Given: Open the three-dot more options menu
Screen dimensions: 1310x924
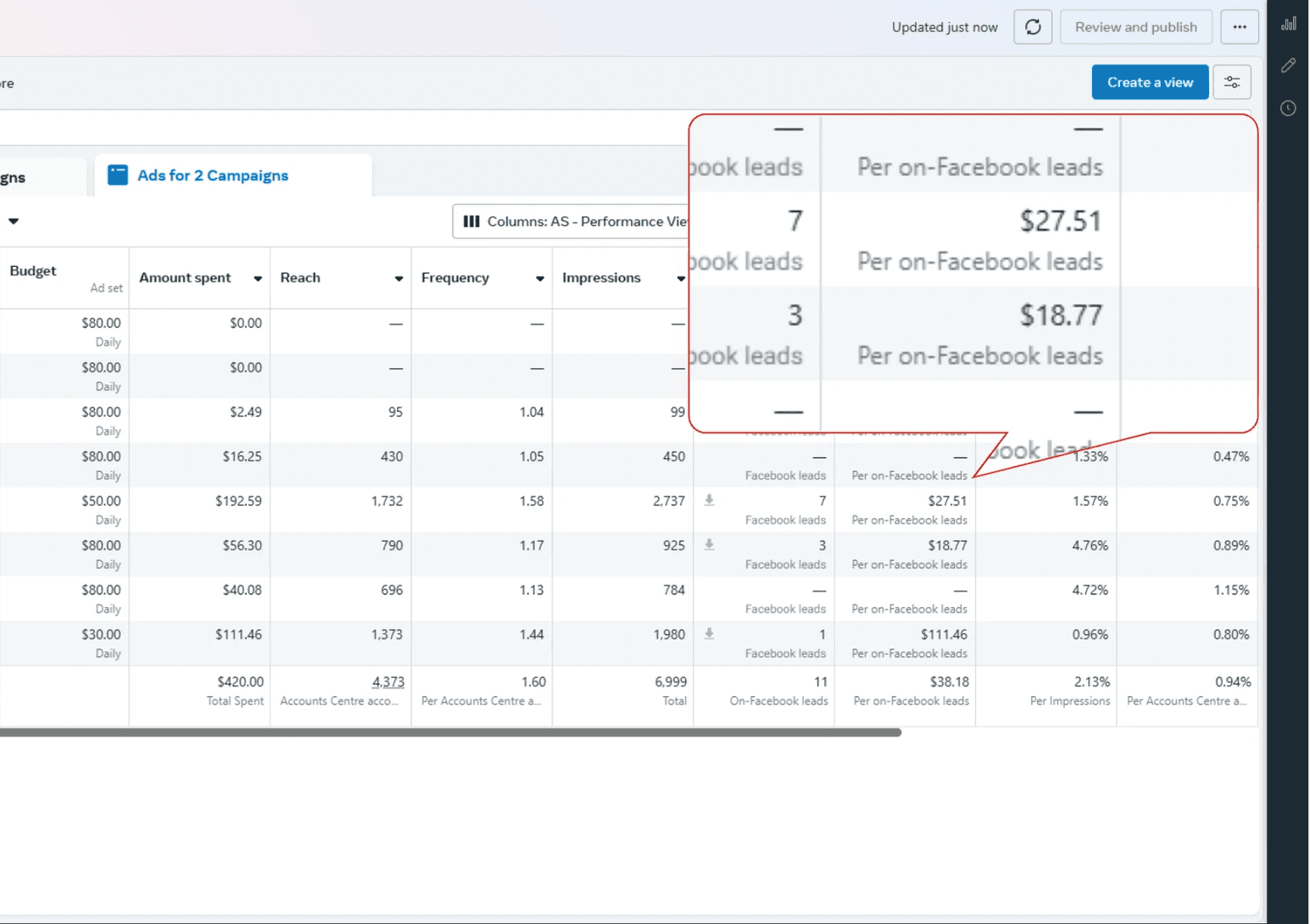Looking at the screenshot, I should pos(1240,27).
